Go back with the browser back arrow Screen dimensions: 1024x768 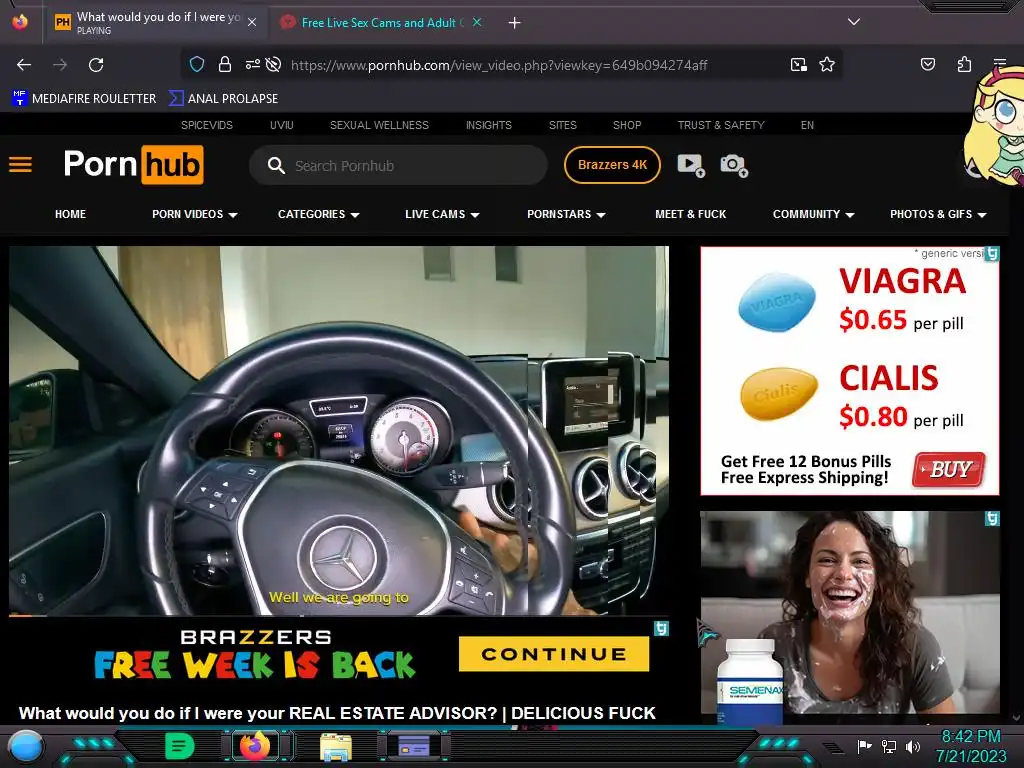[x=24, y=65]
